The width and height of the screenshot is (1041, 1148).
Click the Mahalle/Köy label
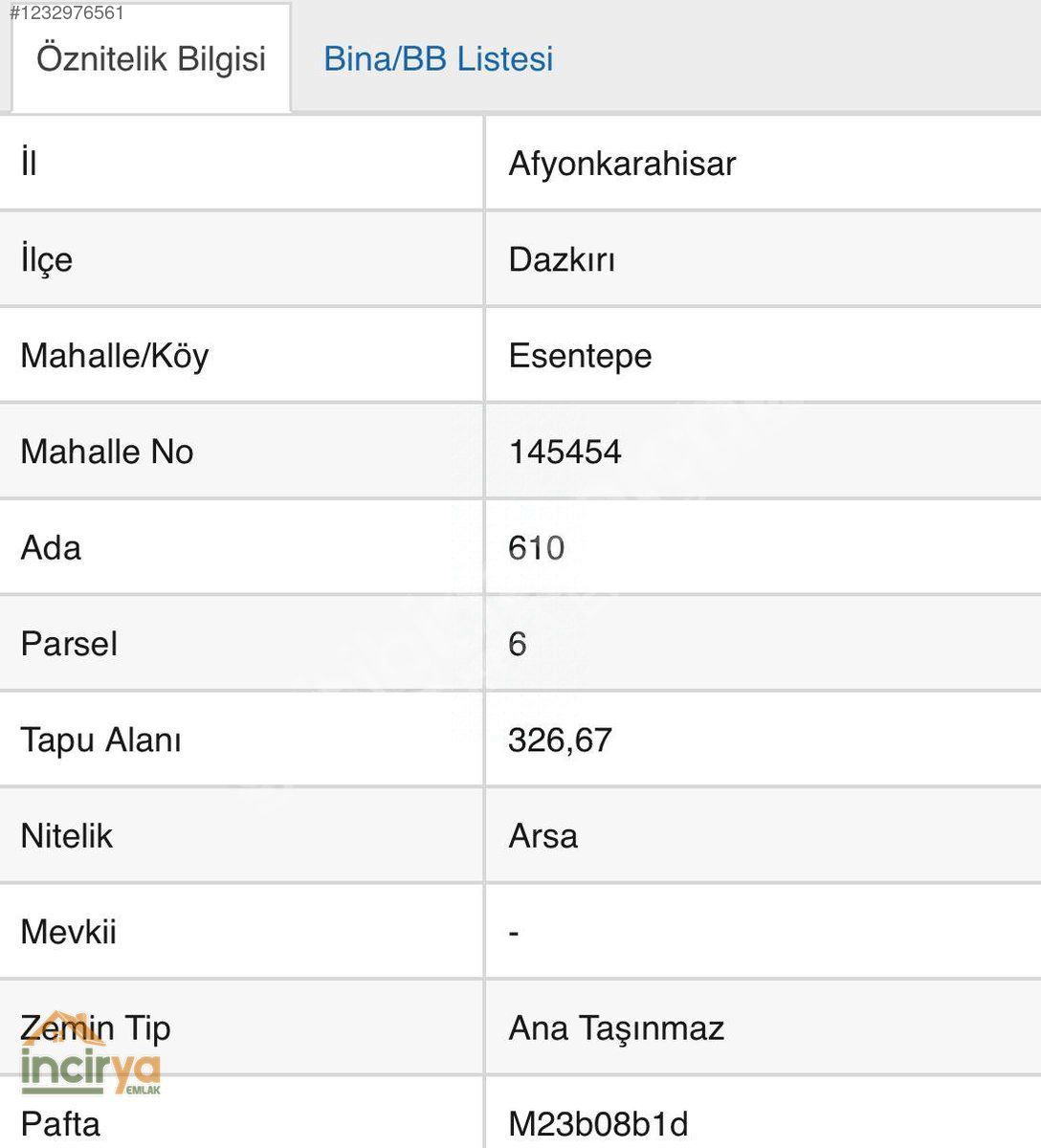tap(114, 356)
